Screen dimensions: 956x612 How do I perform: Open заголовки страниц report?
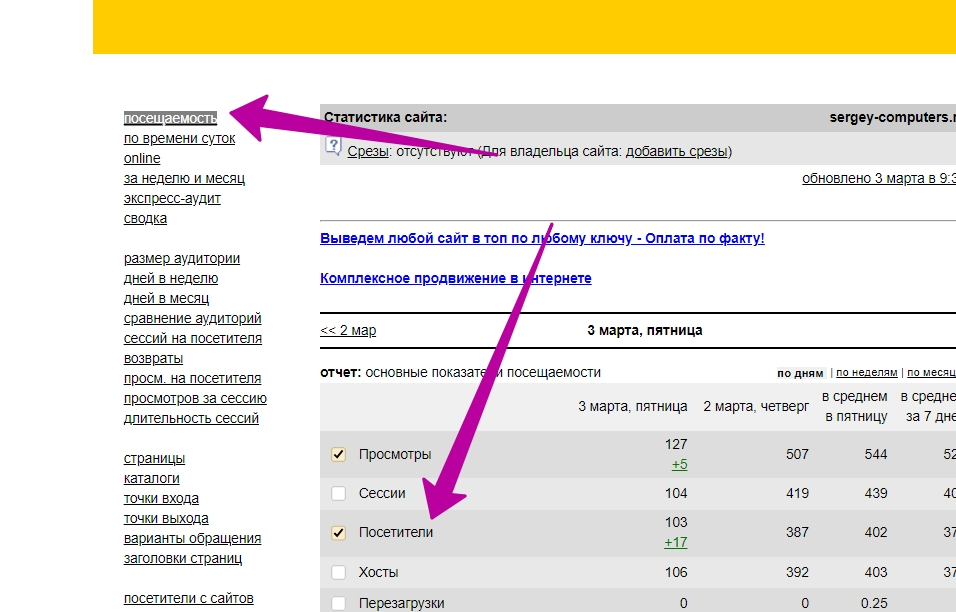coord(183,558)
